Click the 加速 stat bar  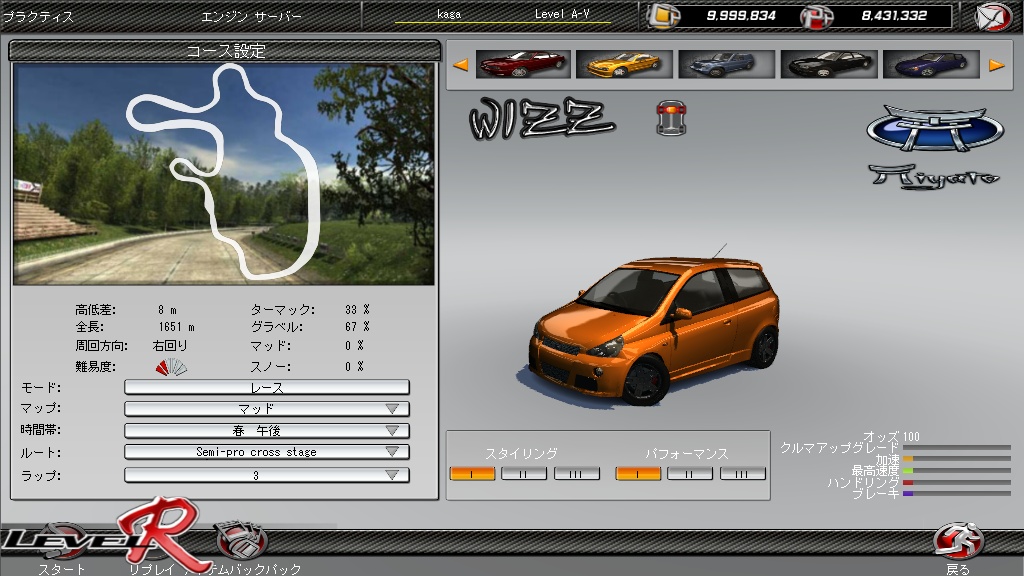click(957, 458)
